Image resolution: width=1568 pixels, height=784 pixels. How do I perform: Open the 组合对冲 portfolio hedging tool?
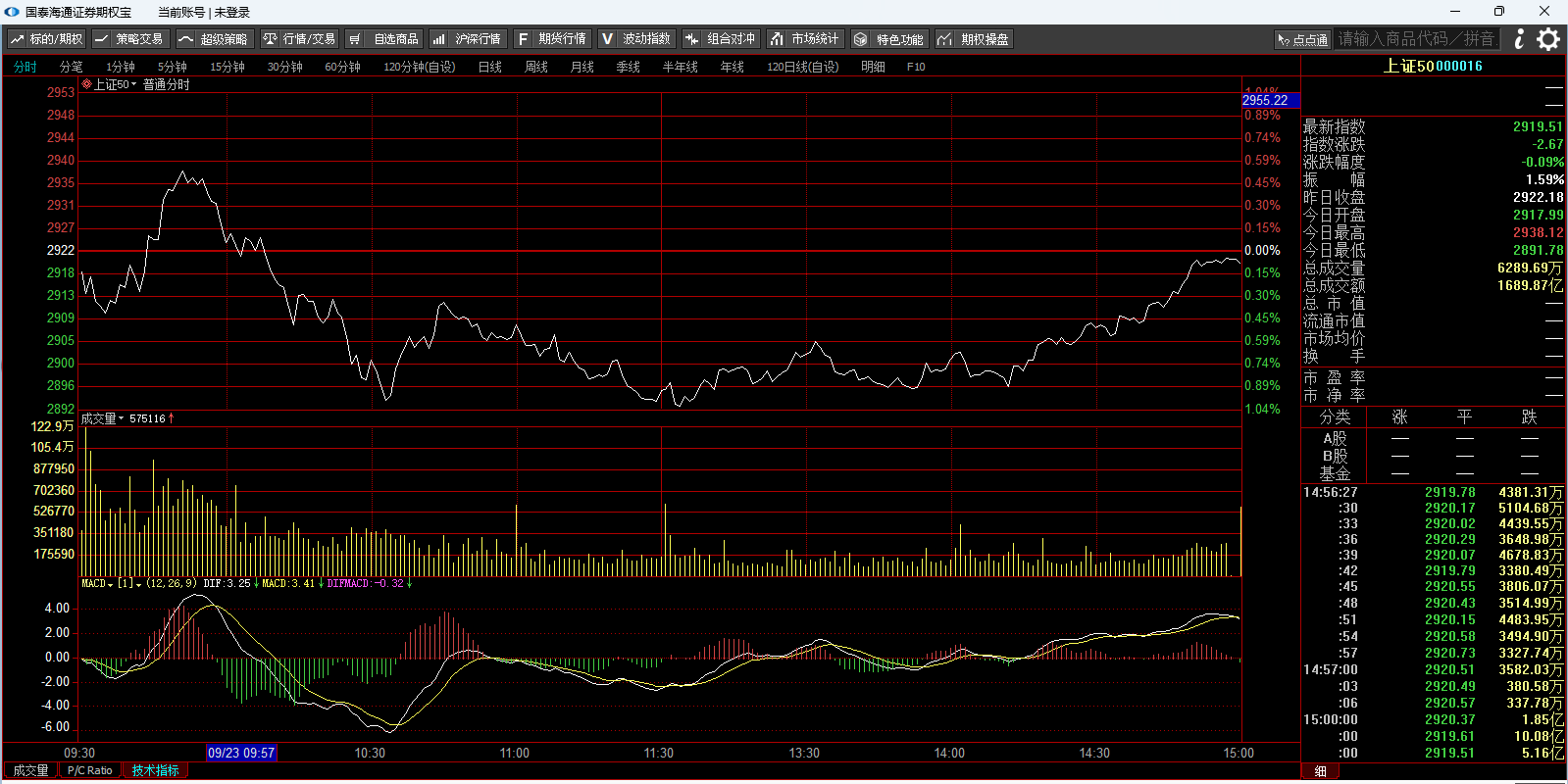coord(721,39)
